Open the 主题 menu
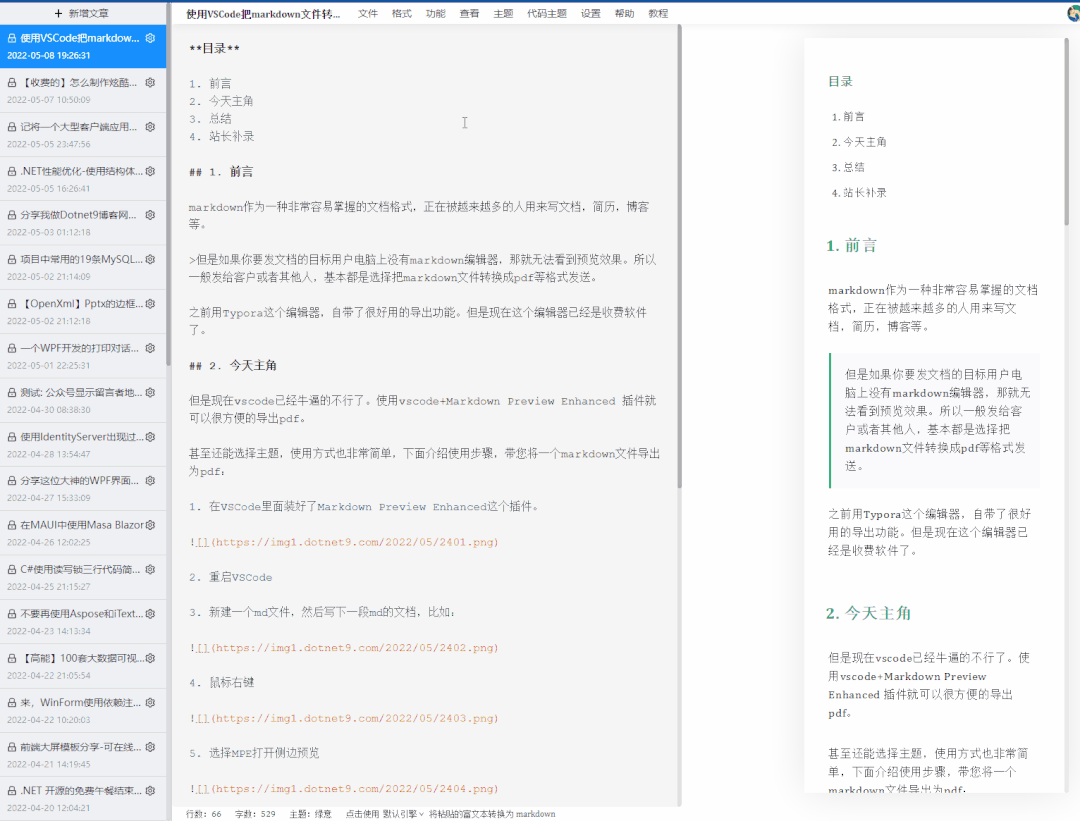The height and width of the screenshot is (821, 1080). click(503, 13)
